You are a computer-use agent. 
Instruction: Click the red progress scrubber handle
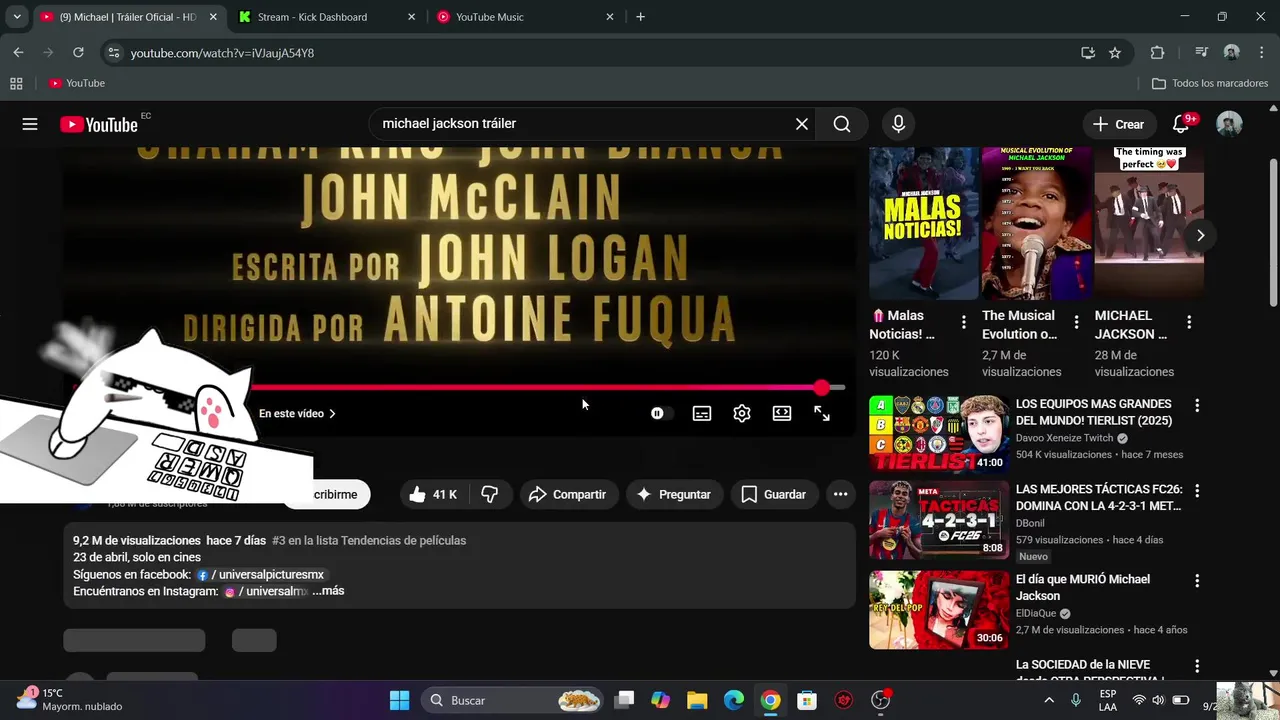[822, 387]
